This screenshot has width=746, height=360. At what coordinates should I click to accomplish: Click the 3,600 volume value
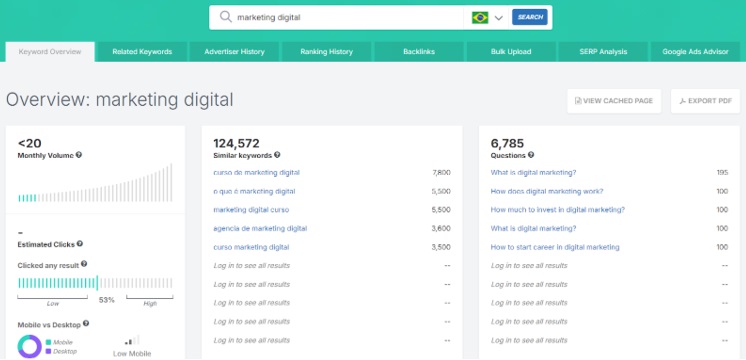442,228
